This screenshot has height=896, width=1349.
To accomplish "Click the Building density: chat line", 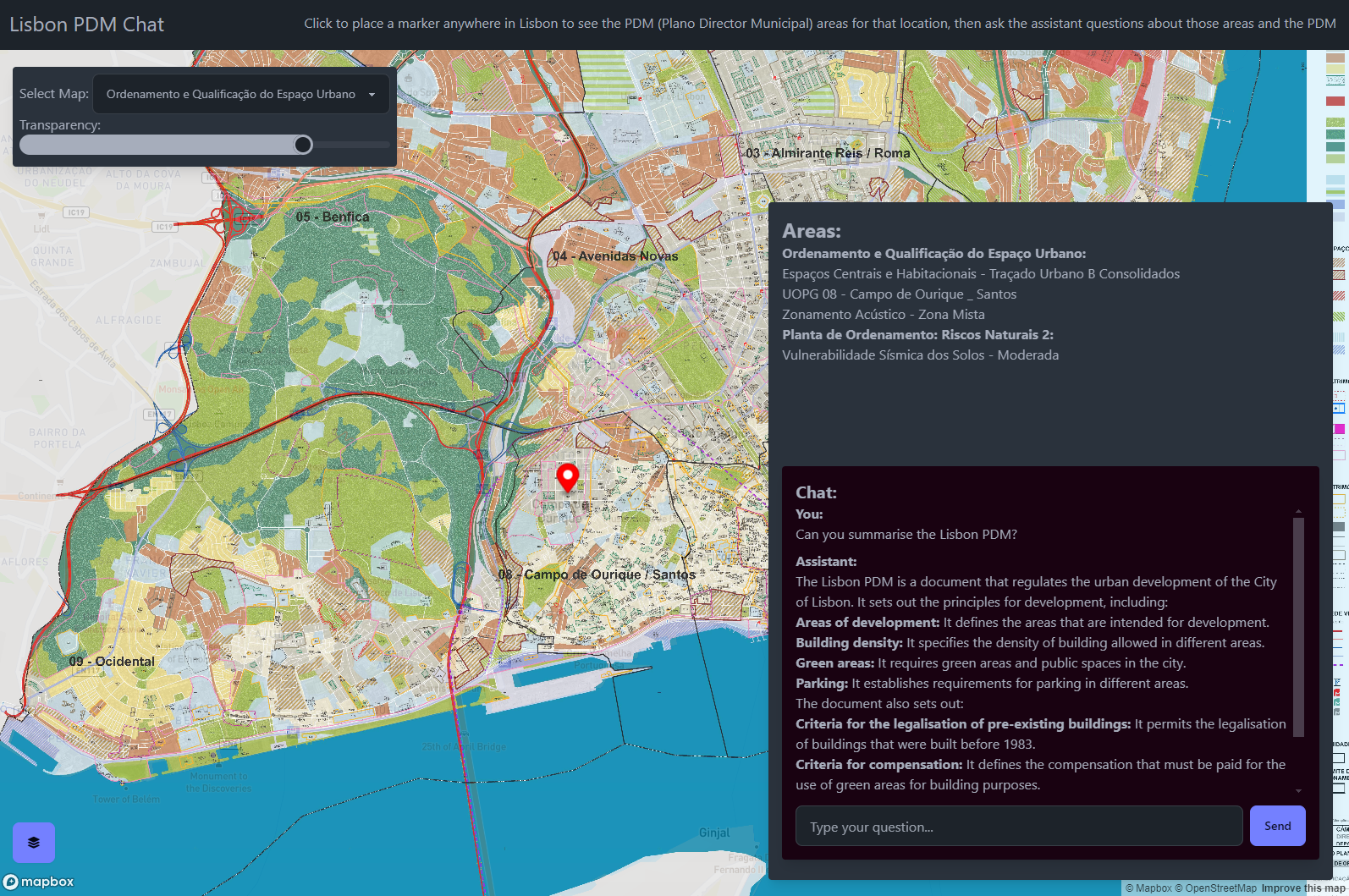I will coord(1030,643).
